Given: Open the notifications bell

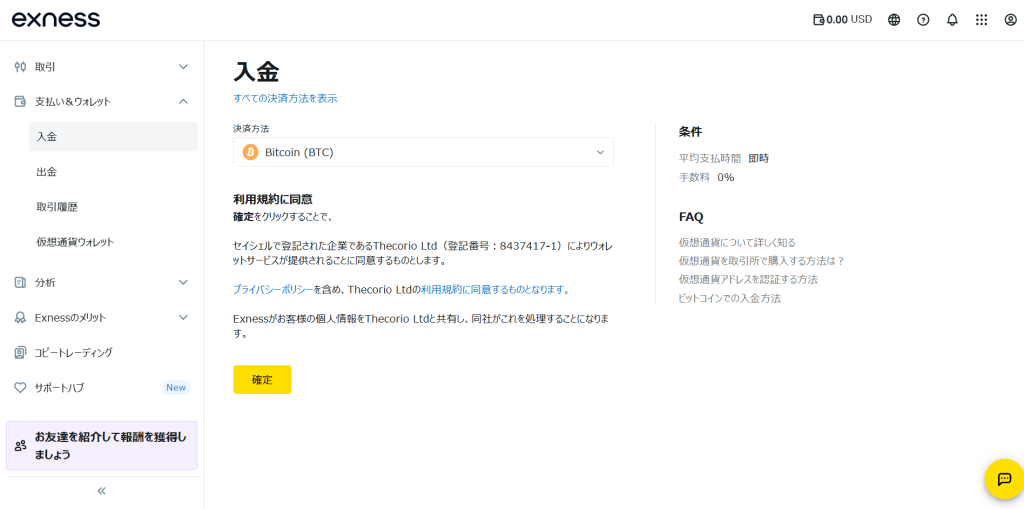Looking at the screenshot, I should (952, 20).
